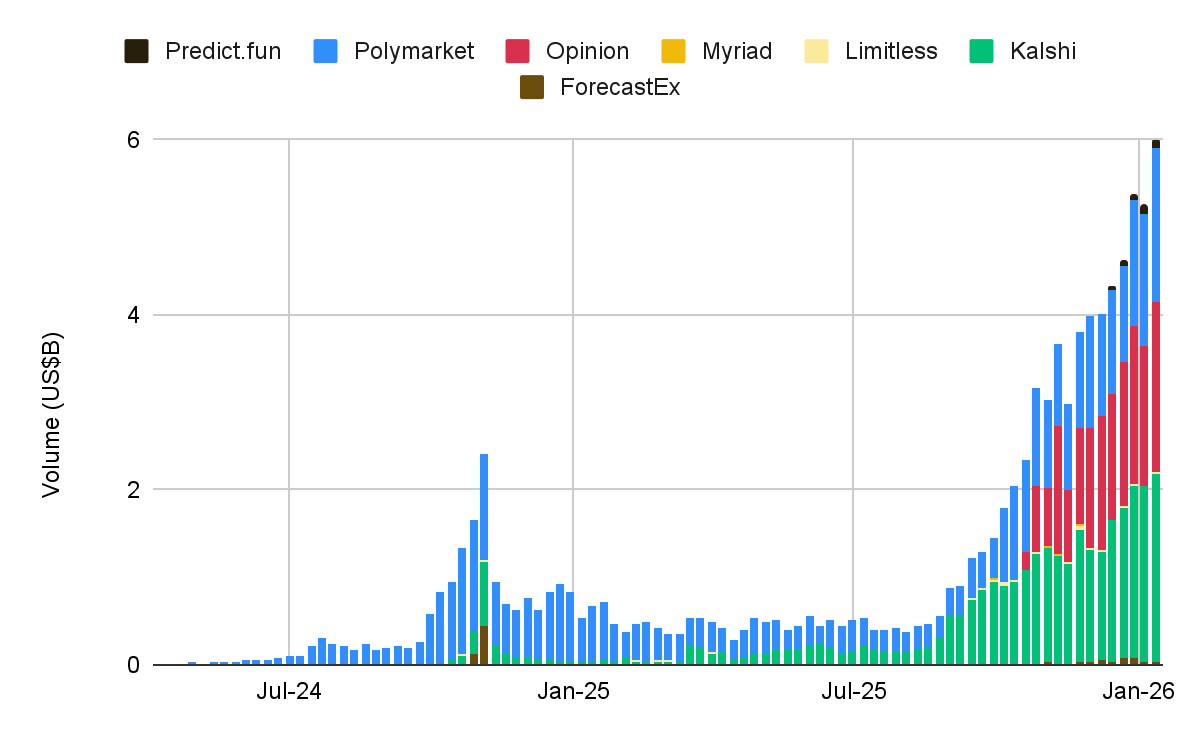Click the tallest bar's red Opinion segment
Image resolution: width=1200 pixels, height=742 pixels.
pyautogui.click(x=1156, y=387)
